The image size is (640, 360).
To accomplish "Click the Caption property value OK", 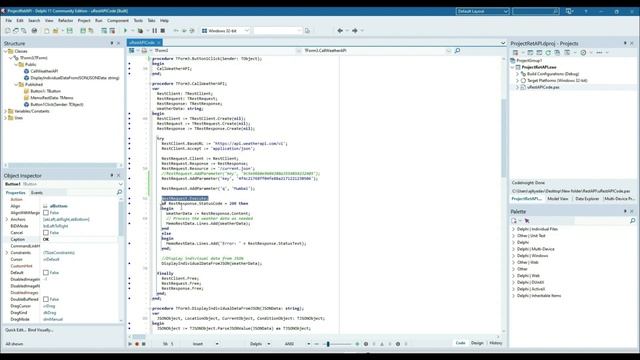I will (80, 239).
